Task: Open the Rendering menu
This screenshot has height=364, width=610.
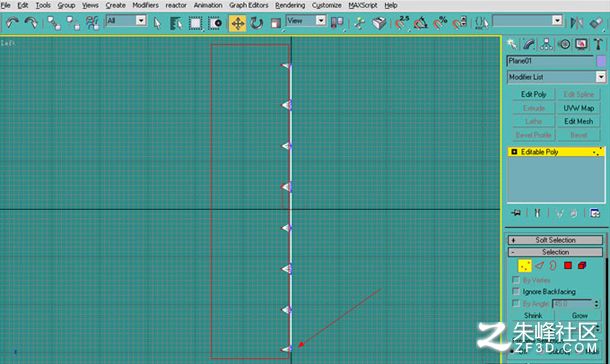Action: pyautogui.click(x=290, y=5)
